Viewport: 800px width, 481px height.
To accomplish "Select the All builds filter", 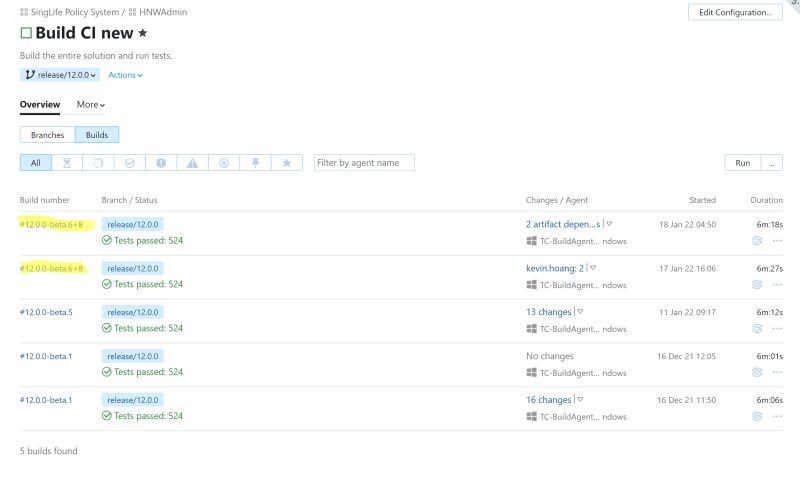I will [36, 163].
